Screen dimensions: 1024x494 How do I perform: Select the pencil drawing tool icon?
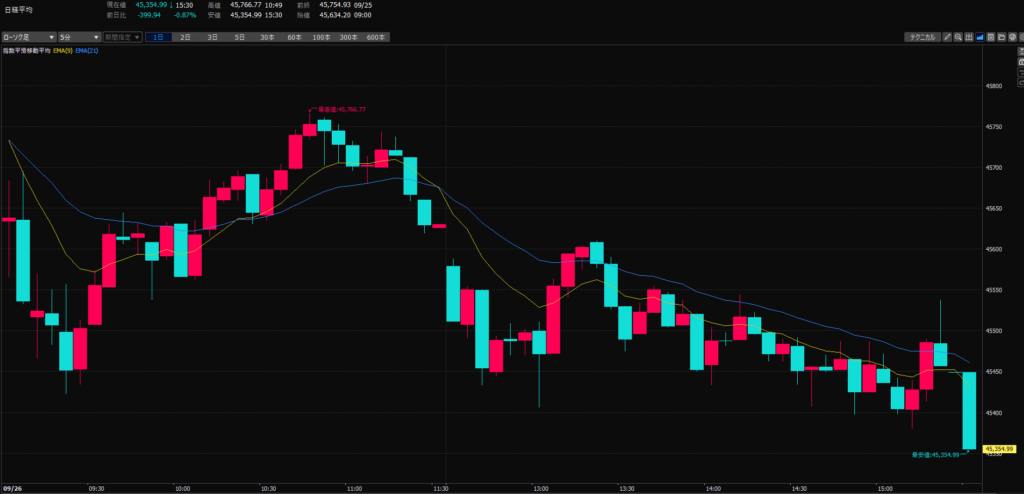(x=946, y=37)
